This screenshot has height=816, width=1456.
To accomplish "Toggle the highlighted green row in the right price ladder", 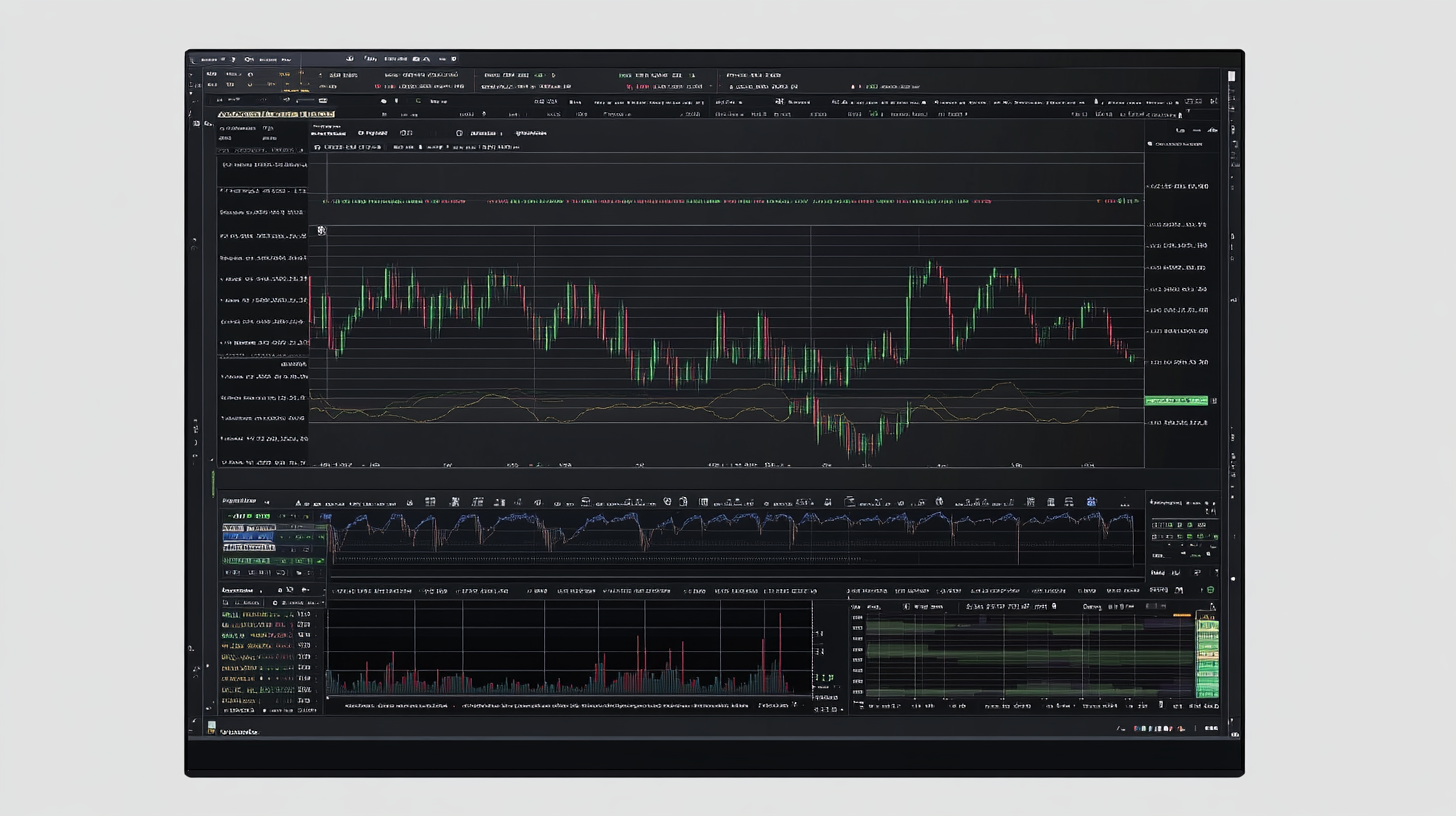I will click(1180, 400).
